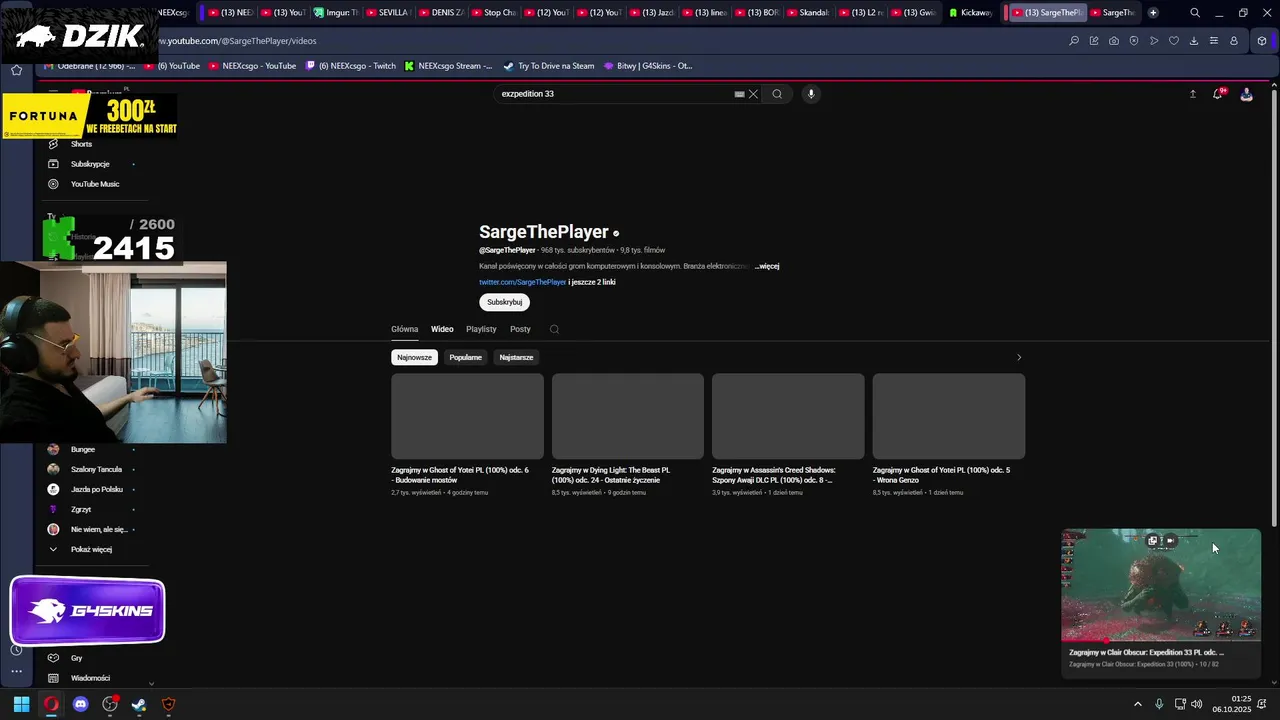Open Wiadomości in the sidebar
The image size is (1280, 720).
tap(90, 678)
